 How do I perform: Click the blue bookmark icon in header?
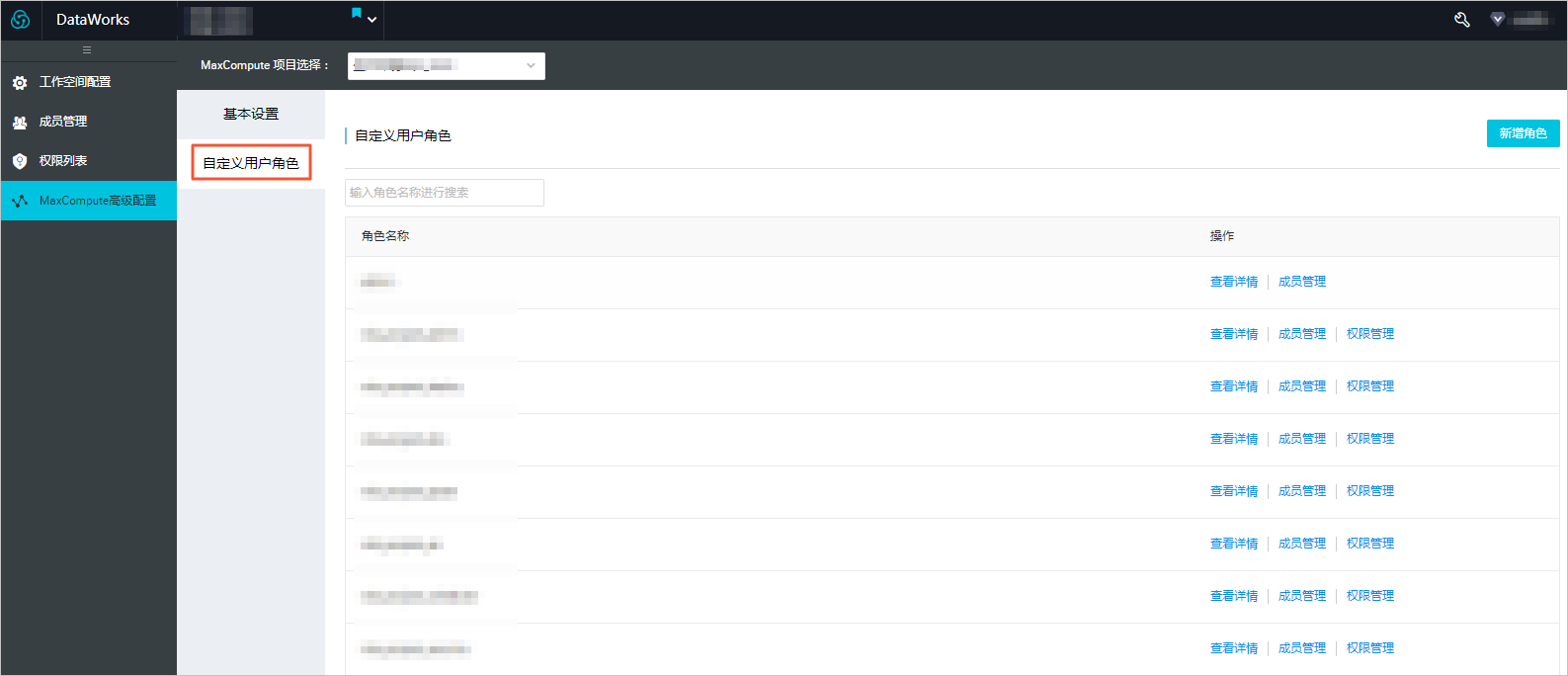click(x=357, y=14)
